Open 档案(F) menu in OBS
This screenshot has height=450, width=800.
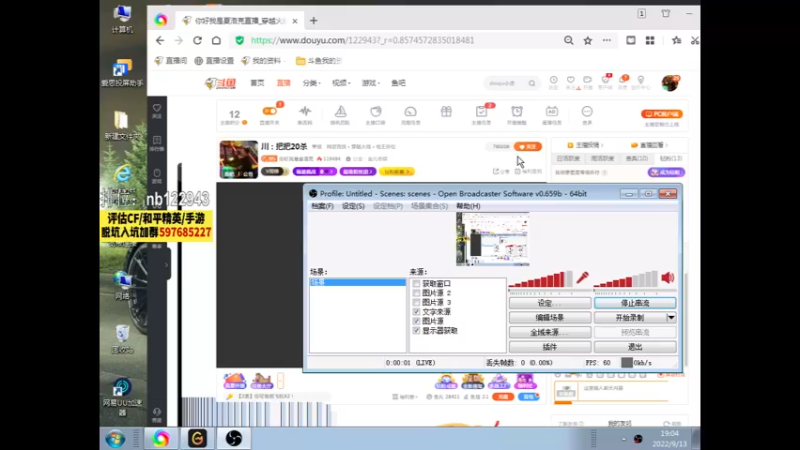coord(322,206)
